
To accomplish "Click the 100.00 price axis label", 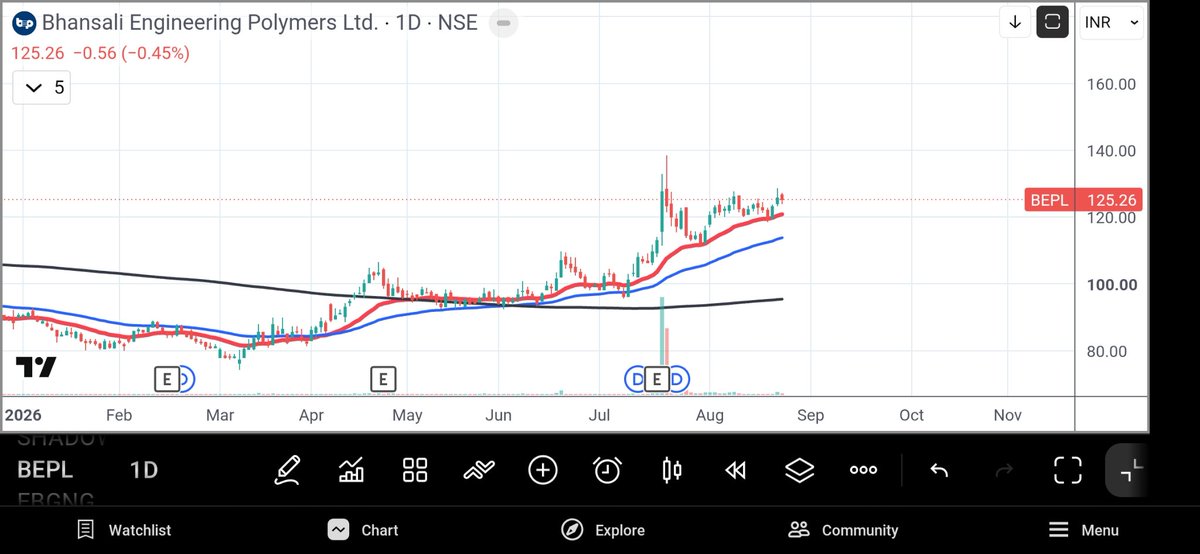I will point(1111,284).
